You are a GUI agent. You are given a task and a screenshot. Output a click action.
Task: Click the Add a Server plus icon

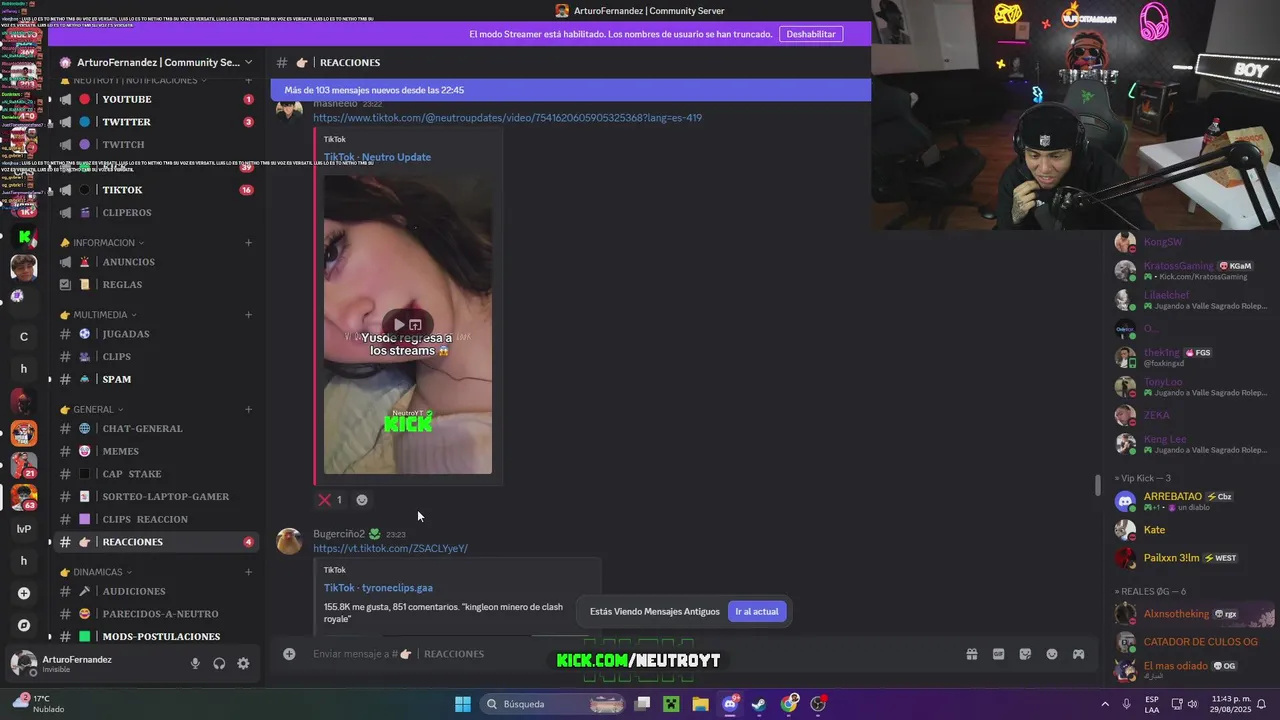(x=24, y=593)
